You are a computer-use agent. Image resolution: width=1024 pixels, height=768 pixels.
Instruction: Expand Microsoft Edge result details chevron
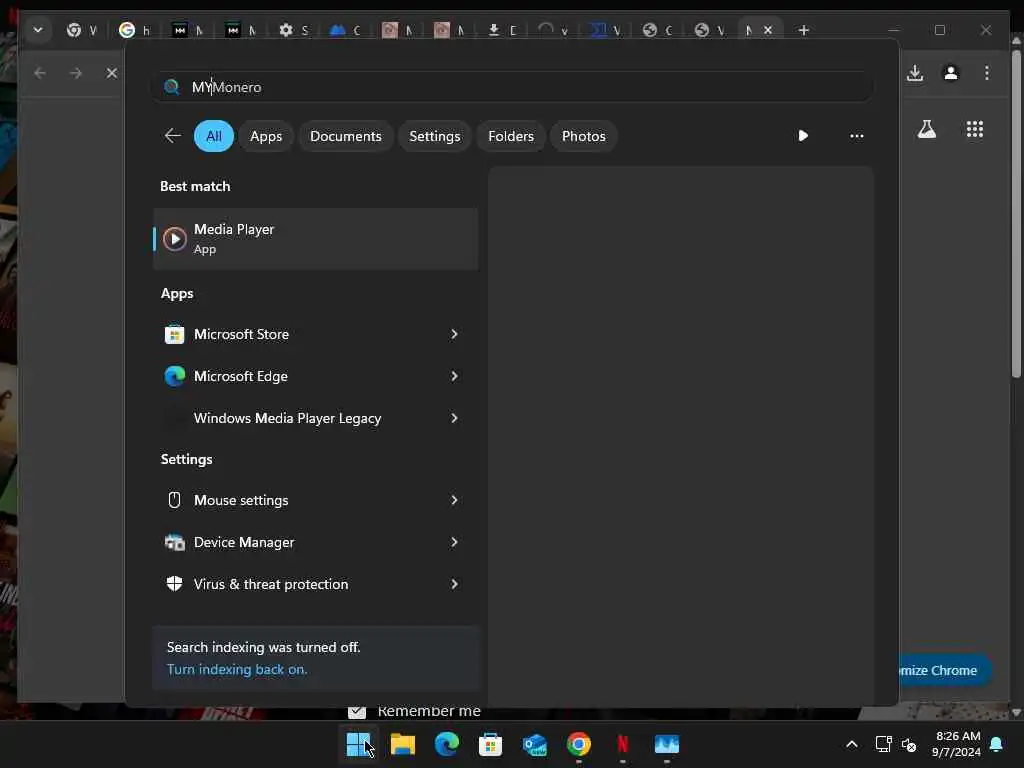pyautogui.click(x=455, y=376)
